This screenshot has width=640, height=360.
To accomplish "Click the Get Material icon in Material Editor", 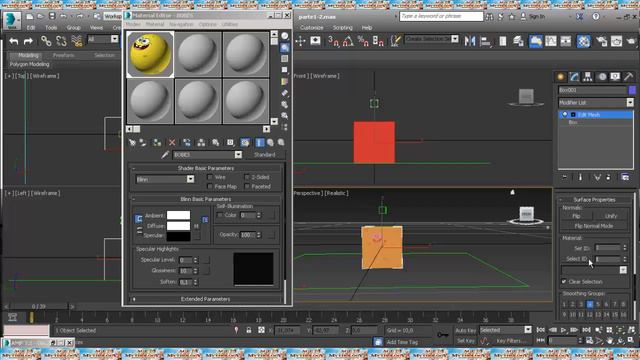I will pos(132,142).
